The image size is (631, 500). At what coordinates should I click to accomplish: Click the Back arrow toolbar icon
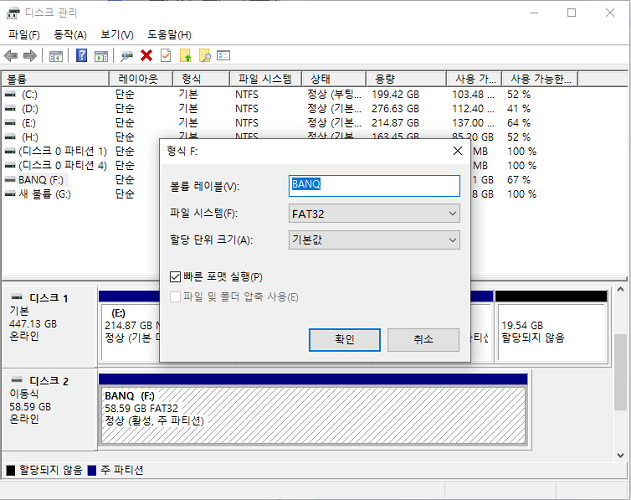pyautogui.click(x=11, y=56)
